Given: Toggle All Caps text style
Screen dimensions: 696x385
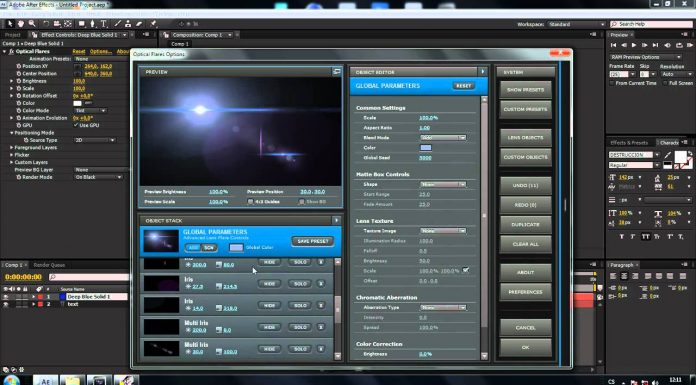Looking at the screenshot, I should [x=645, y=237].
